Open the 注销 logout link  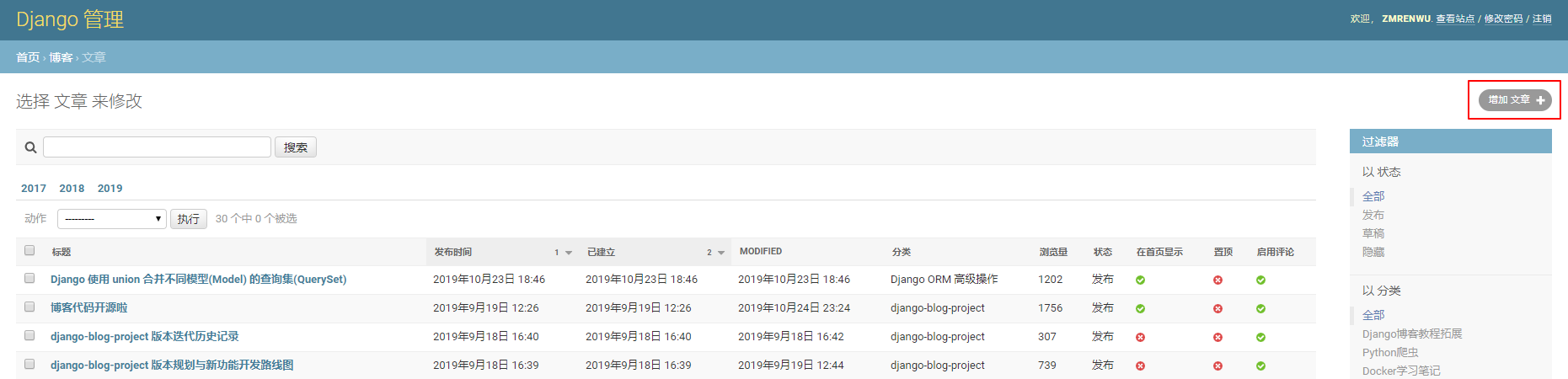pos(1542,19)
